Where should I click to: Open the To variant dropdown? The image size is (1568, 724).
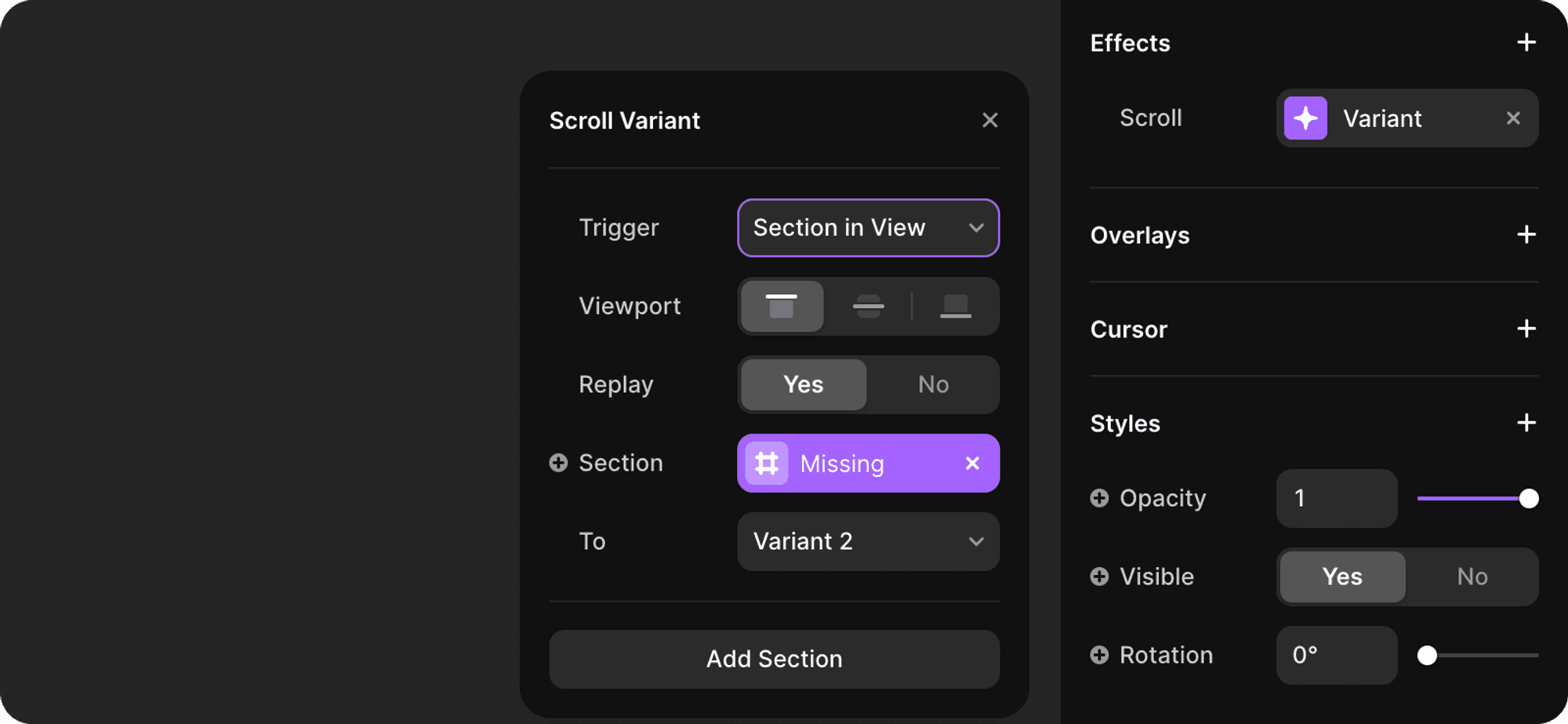pos(868,541)
